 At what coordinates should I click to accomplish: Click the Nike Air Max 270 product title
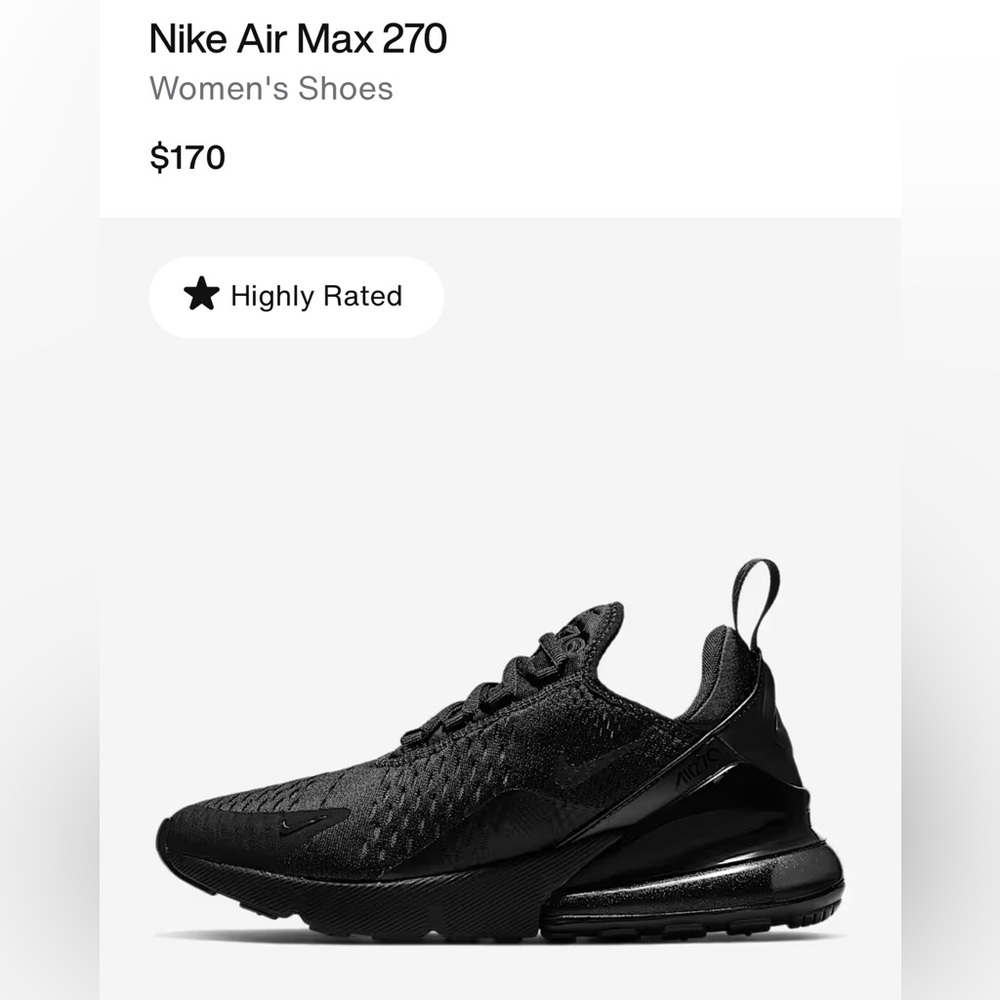(x=300, y=37)
